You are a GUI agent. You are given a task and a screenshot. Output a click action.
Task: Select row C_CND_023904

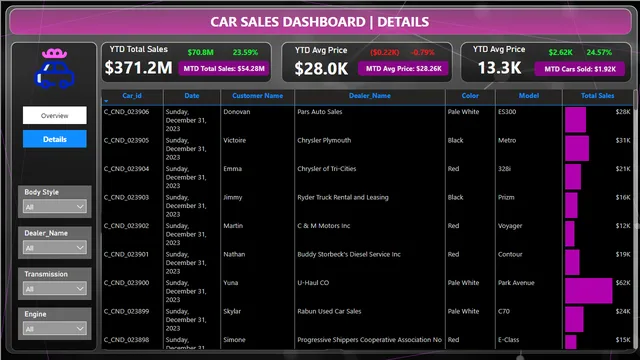(x=367, y=177)
